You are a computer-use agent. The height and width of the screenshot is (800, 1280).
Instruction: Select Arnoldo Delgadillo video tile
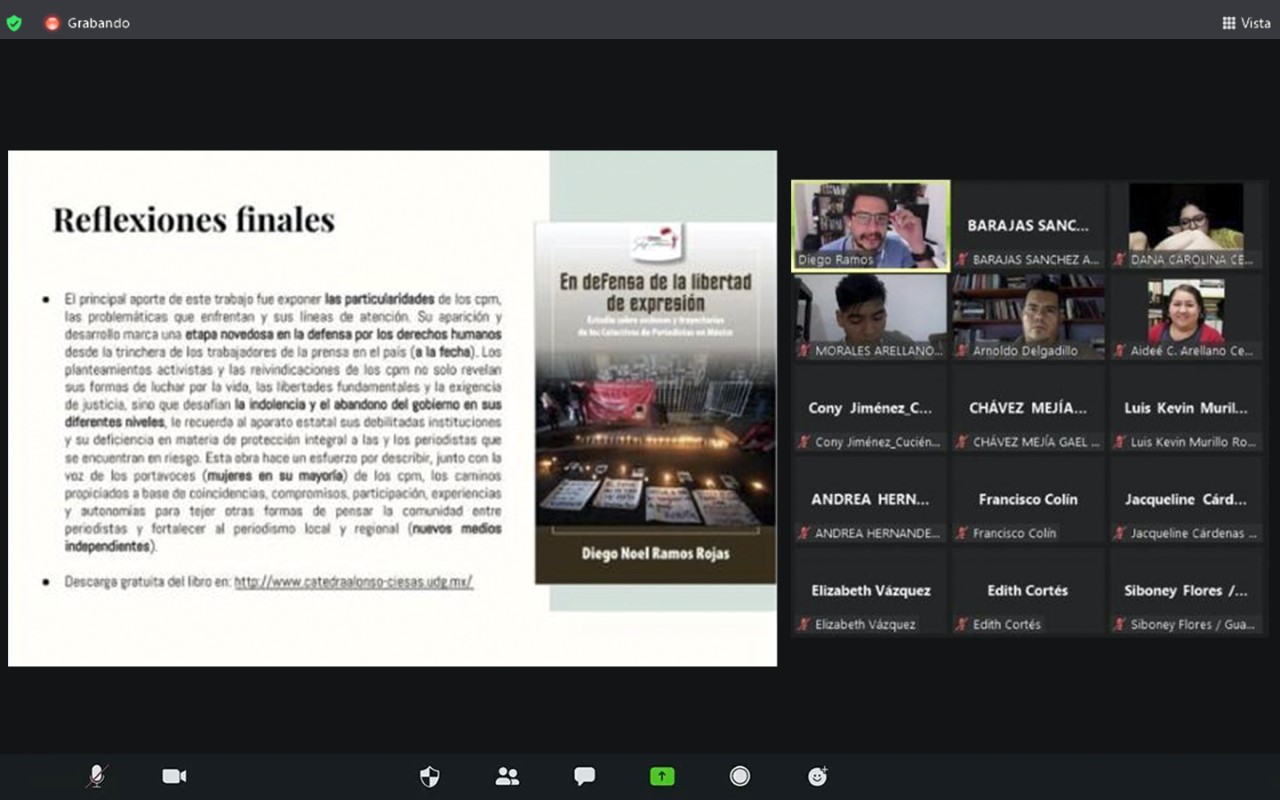pos(1028,316)
